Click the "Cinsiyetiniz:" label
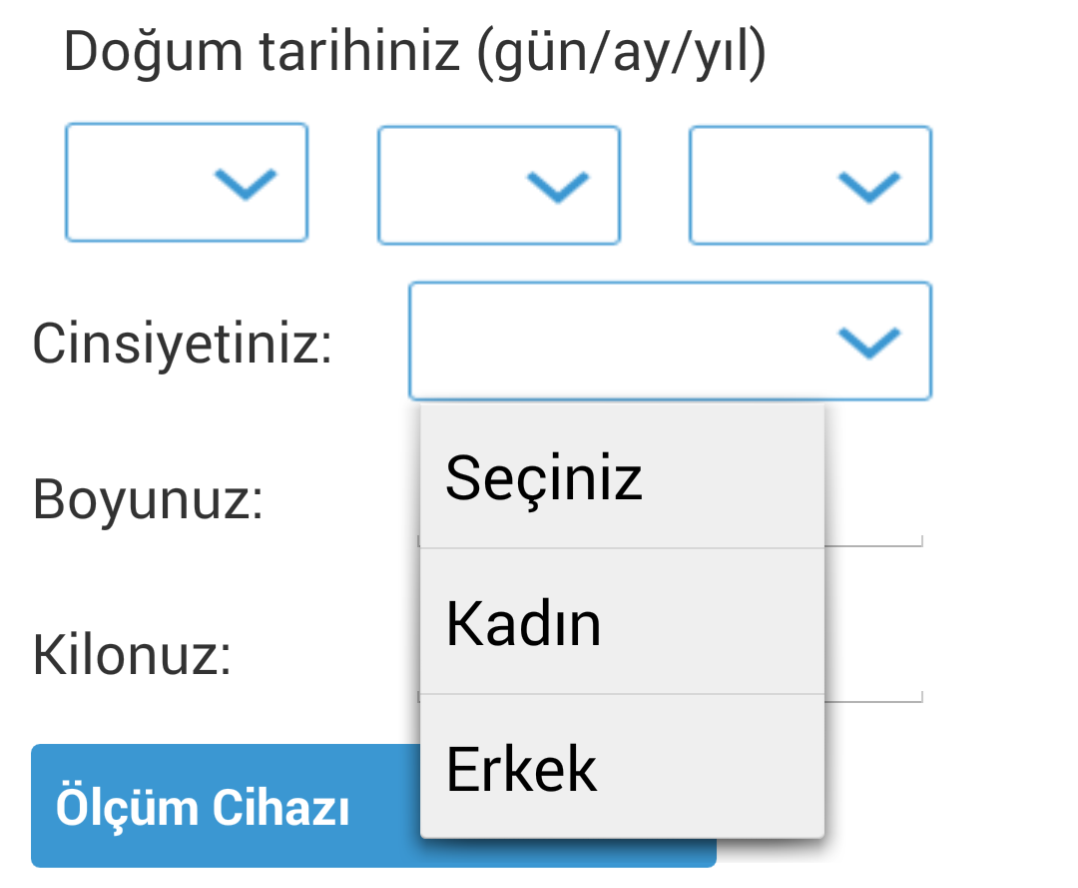Screen dimensions: 1078x888 click(x=182, y=344)
